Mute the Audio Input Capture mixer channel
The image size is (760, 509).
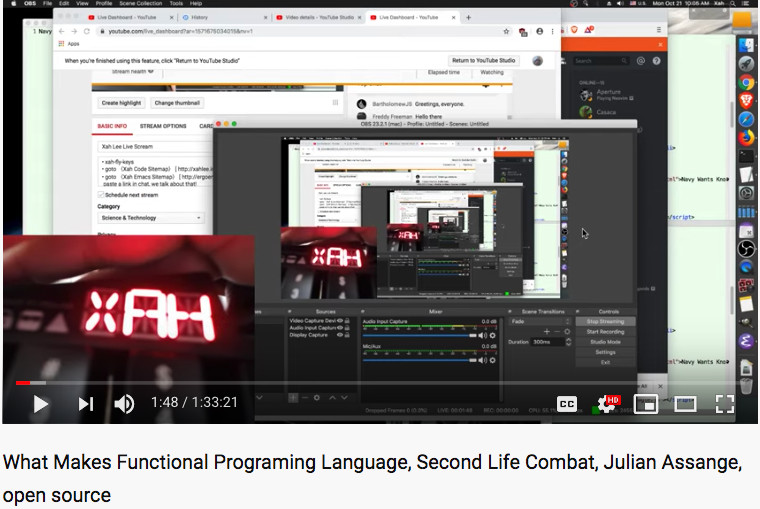[x=483, y=335]
